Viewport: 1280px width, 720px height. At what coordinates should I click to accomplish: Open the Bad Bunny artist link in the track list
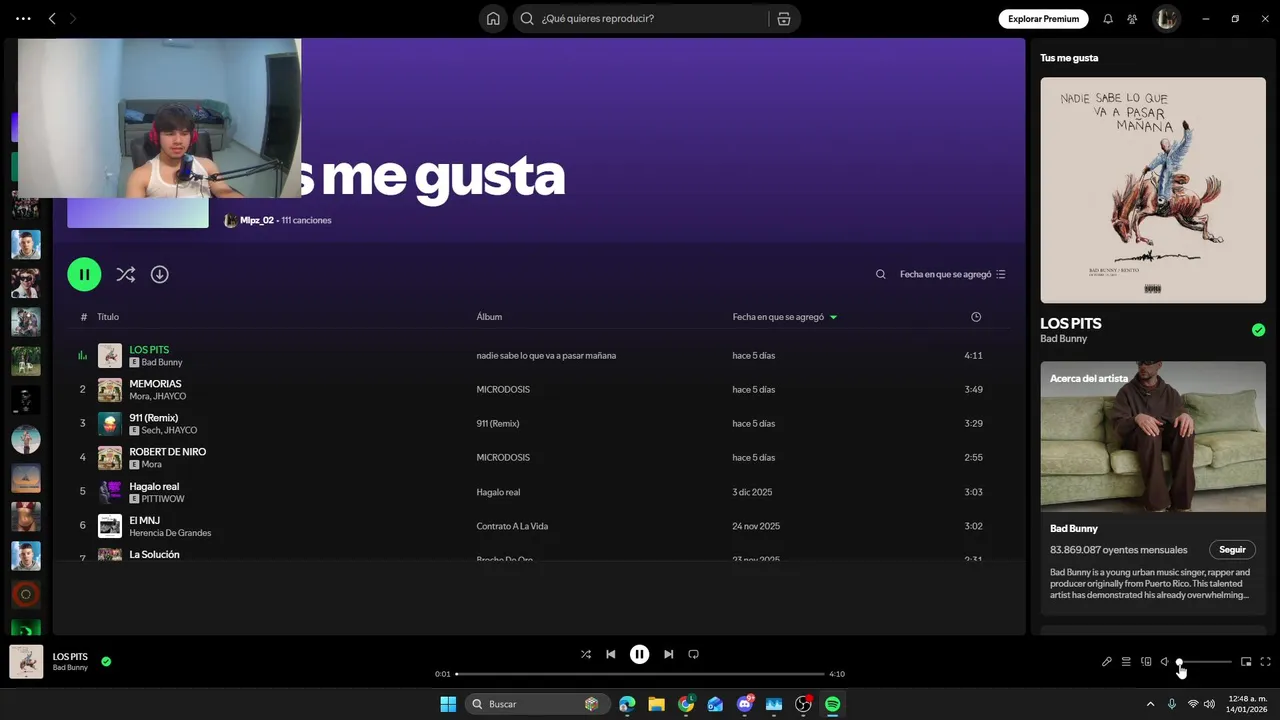tap(162, 362)
